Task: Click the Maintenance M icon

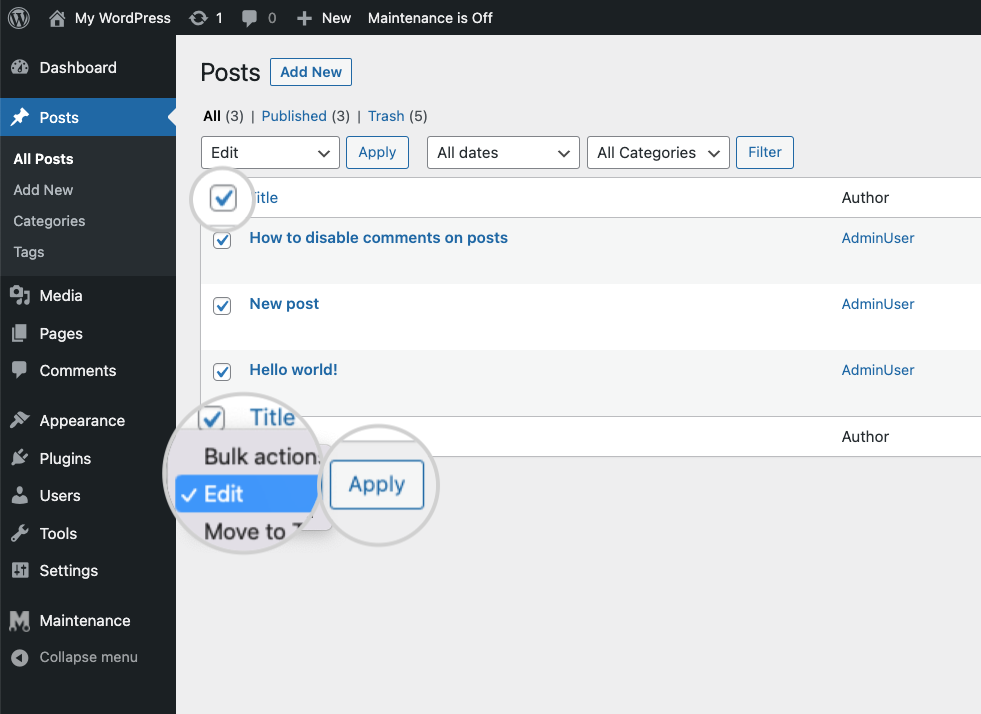Action: [x=20, y=621]
